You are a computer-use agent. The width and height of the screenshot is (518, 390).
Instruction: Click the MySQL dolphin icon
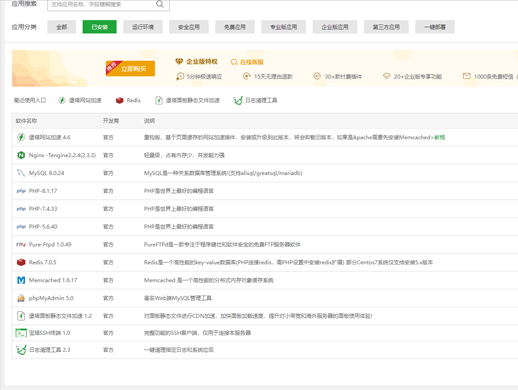pyautogui.click(x=21, y=173)
